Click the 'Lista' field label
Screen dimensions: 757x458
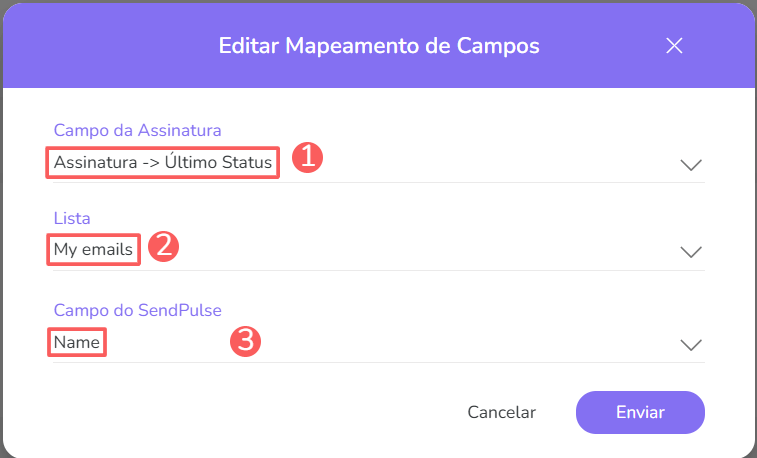[x=72, y=218]
